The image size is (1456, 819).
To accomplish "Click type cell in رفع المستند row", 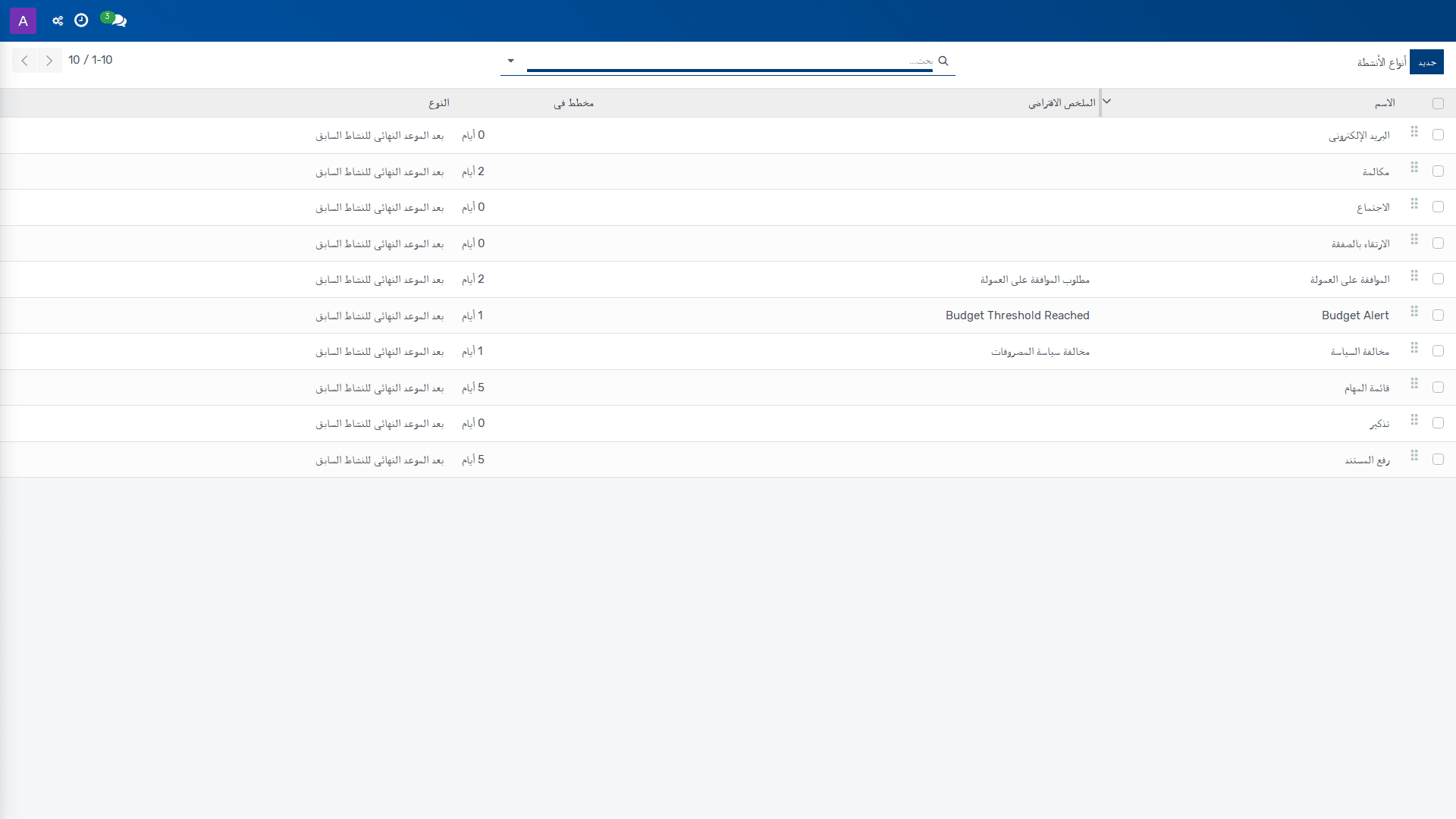I will [379, 460].
